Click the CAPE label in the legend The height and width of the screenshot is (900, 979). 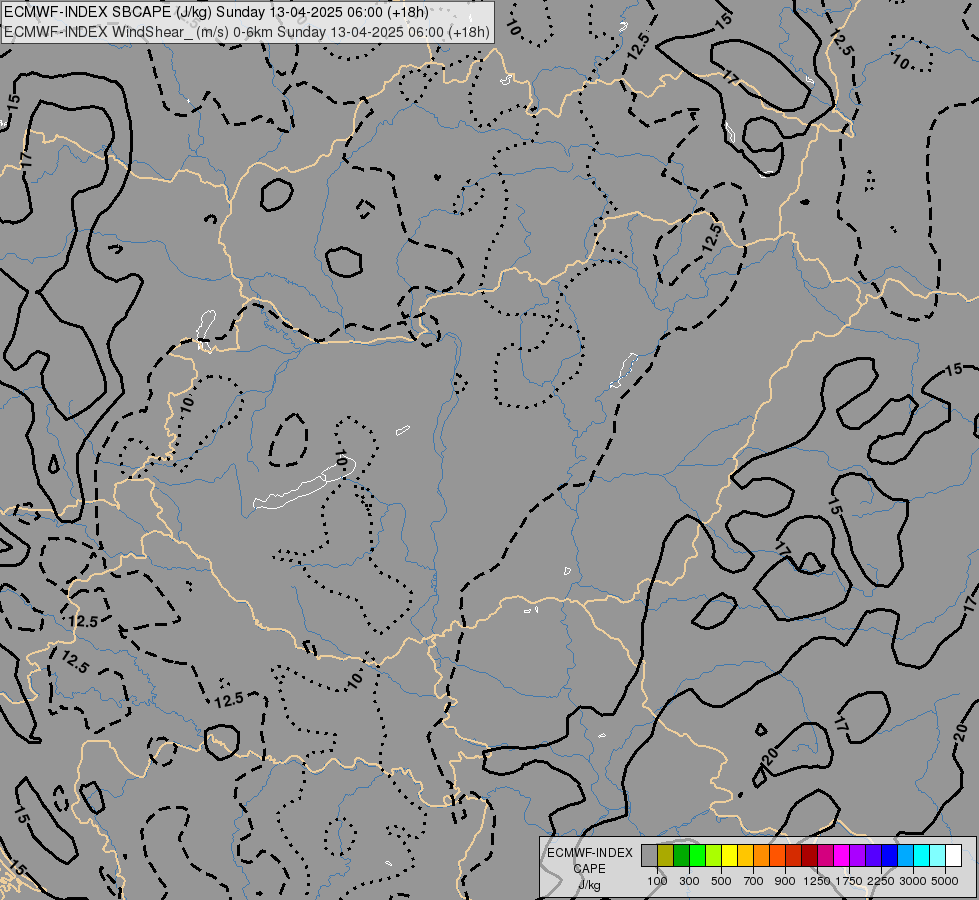coord(589,869)
